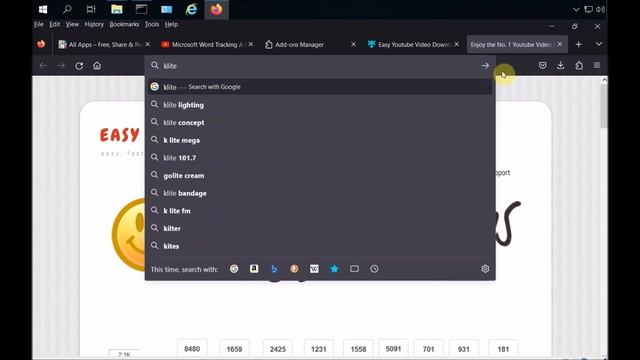Open Task View on the taskbar
The height and width of the screenshot is (360, 640).
point(91,9)
